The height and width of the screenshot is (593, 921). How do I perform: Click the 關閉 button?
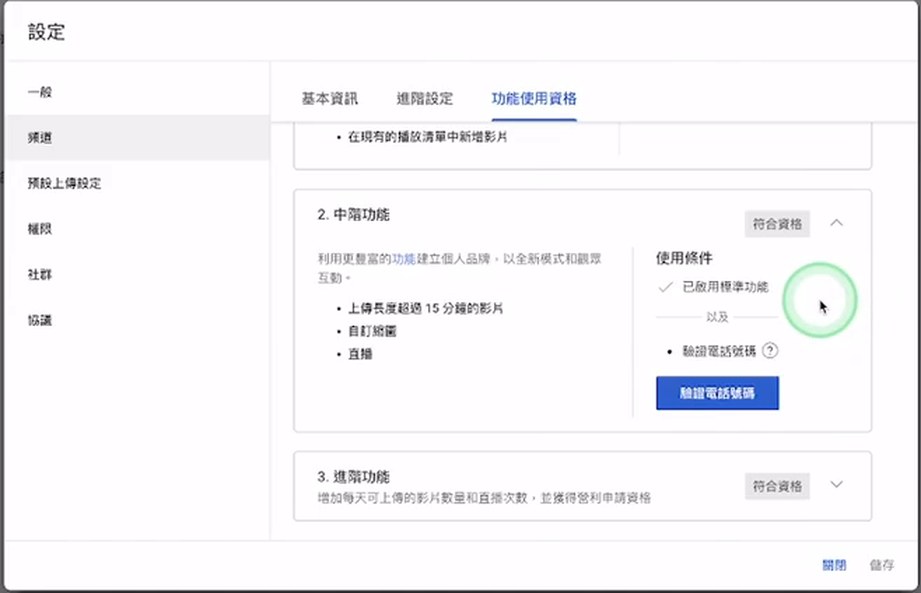click(x=834, y=565)
